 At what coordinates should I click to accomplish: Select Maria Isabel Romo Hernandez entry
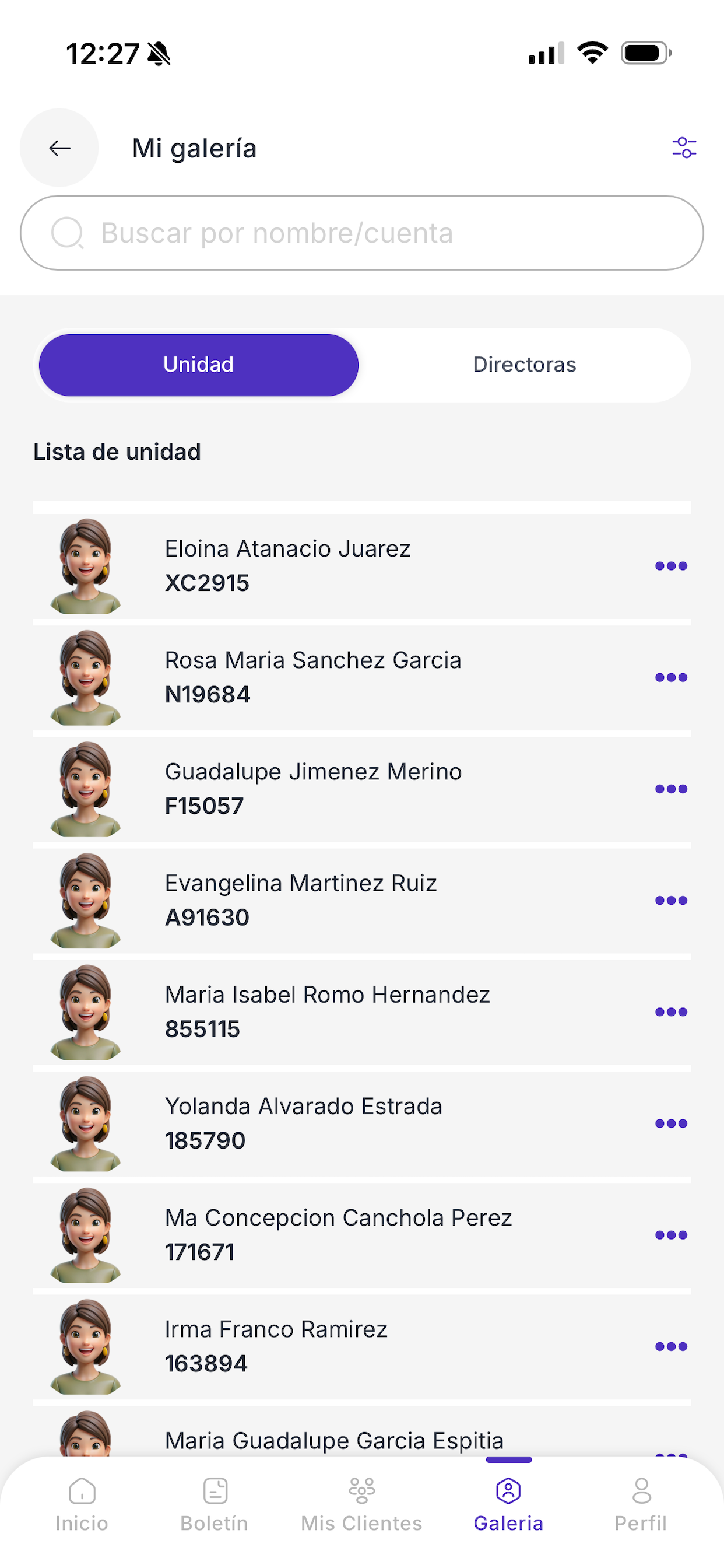[362, 1012]
